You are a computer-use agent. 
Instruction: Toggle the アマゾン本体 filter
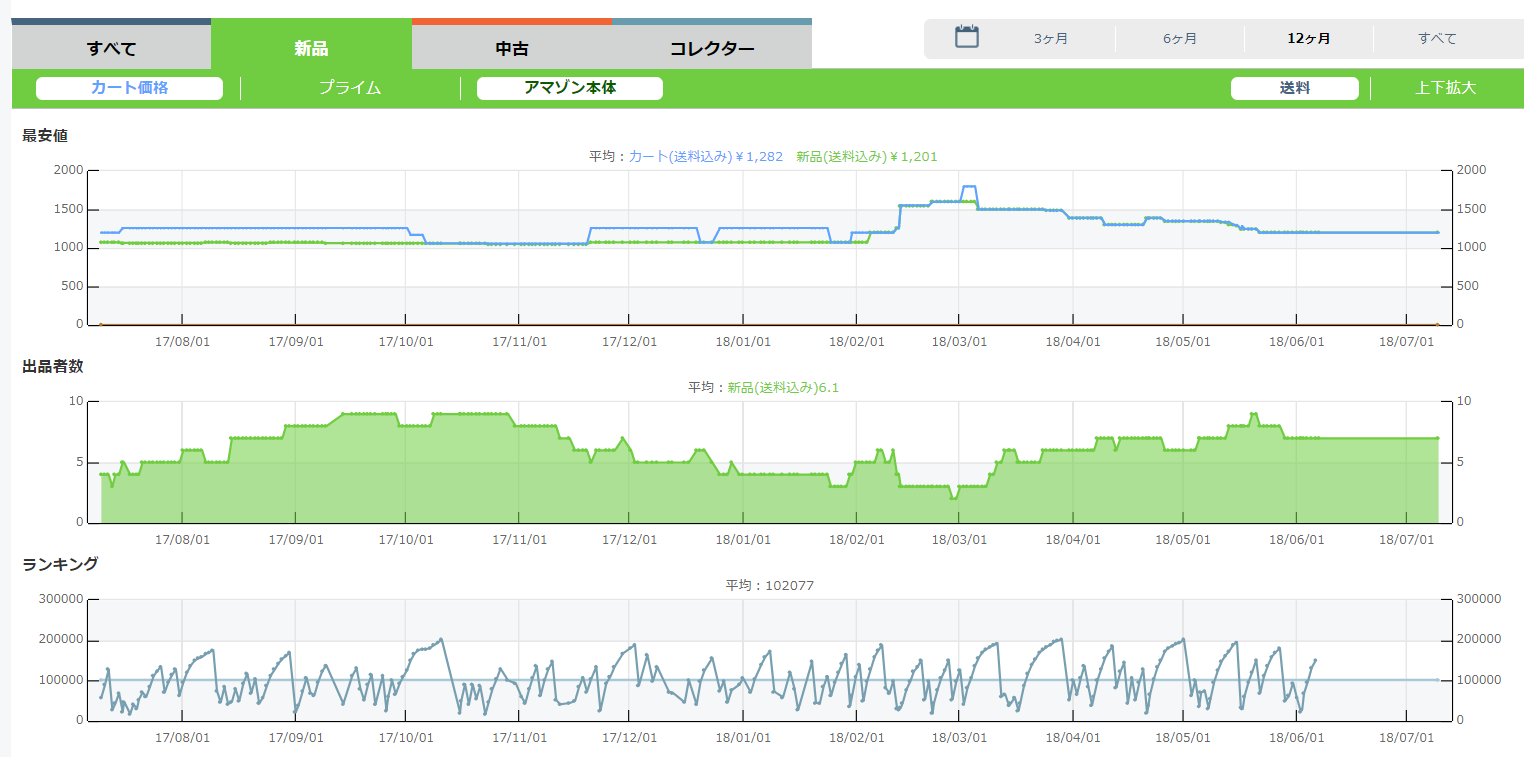pyautogui.click(x=570, y=88)
